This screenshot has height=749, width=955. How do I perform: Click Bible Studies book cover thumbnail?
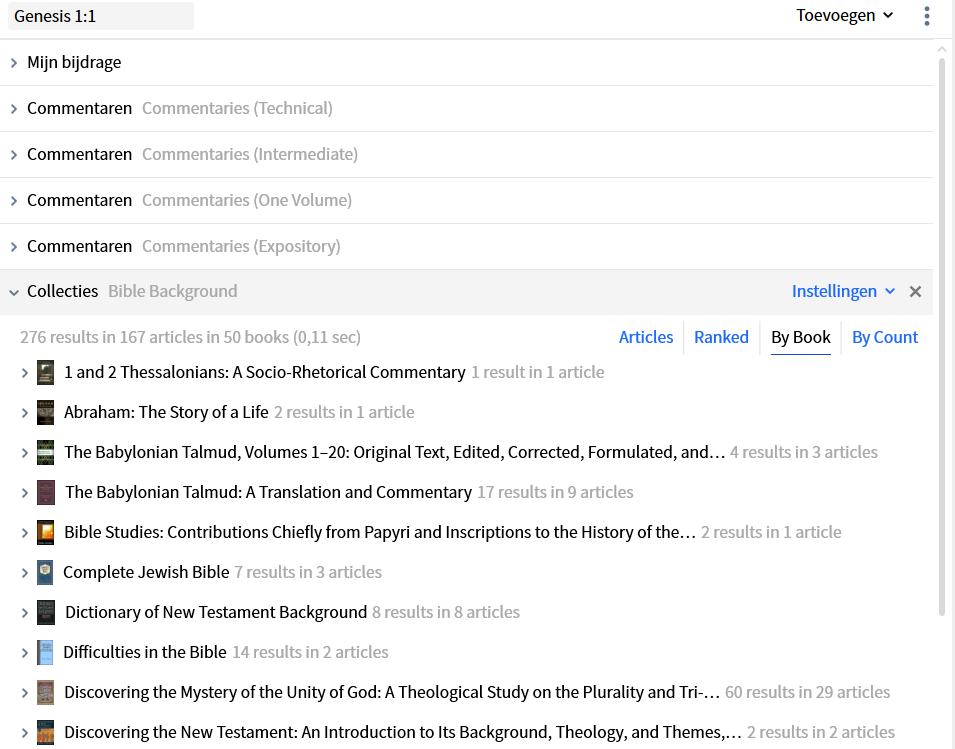tap(46, 533)
